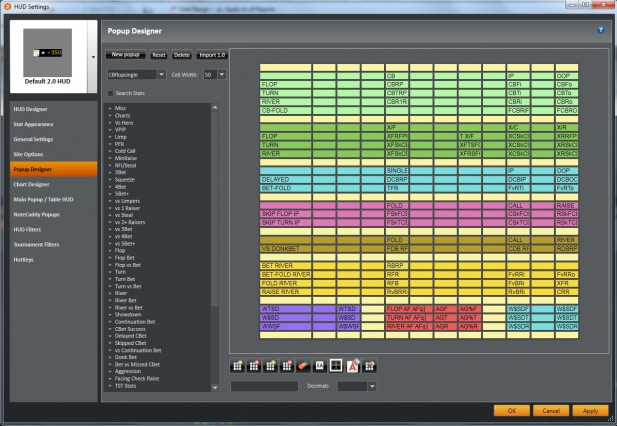Viewport: 617px width, 426px height.
Task: Expand the Continuation Bet stats category
Action: pos(110,322)
